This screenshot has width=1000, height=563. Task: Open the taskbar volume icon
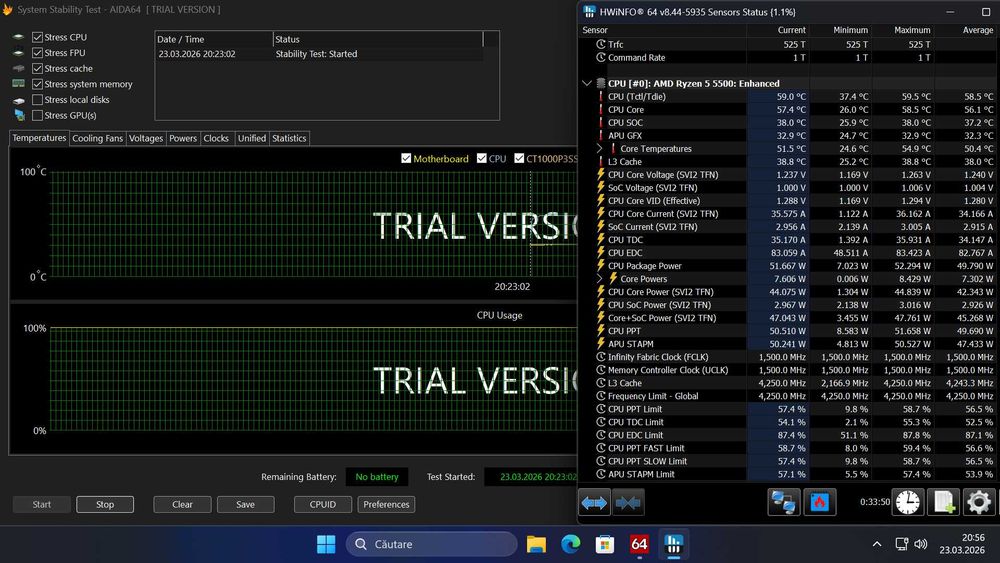pyautogui.click(x=920, y=544)
